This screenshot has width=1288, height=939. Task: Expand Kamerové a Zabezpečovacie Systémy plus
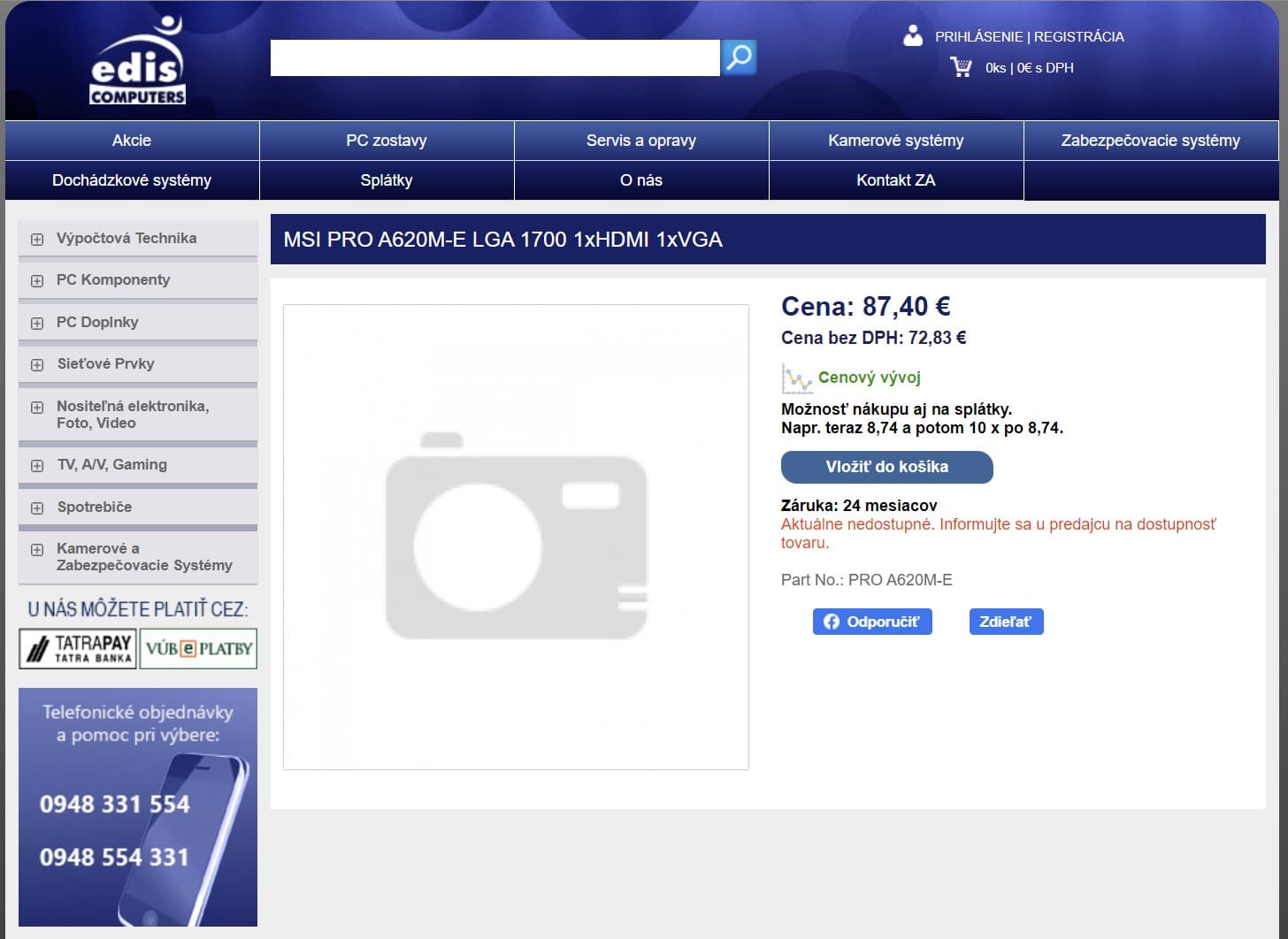(x=37, y=550)
